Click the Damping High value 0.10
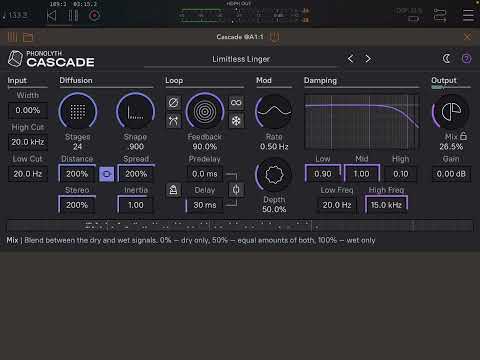The width and height of the screenshot is (480, 360). click(x=401, y=174)
